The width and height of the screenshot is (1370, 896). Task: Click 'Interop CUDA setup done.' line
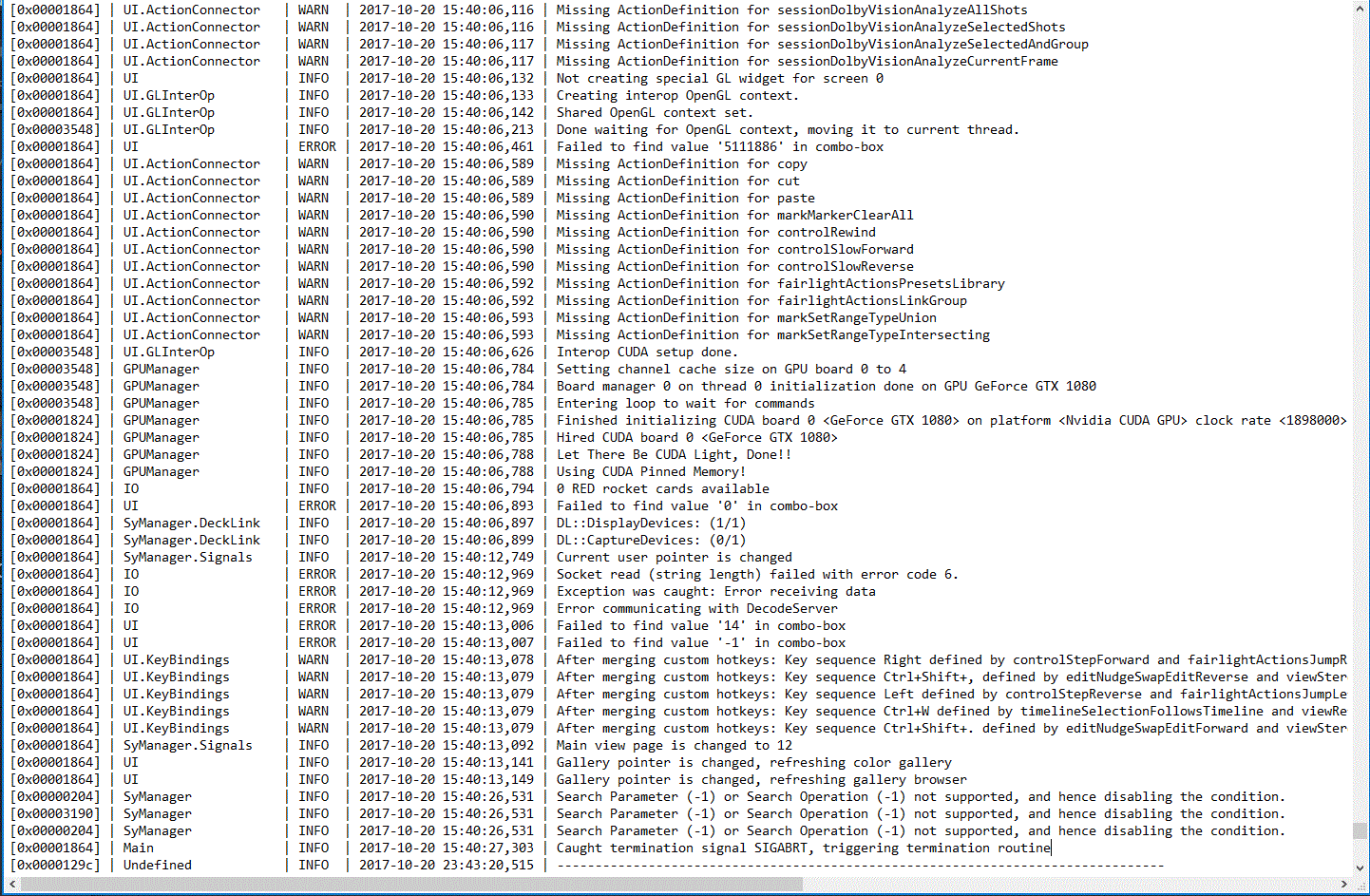click(647, 352)
